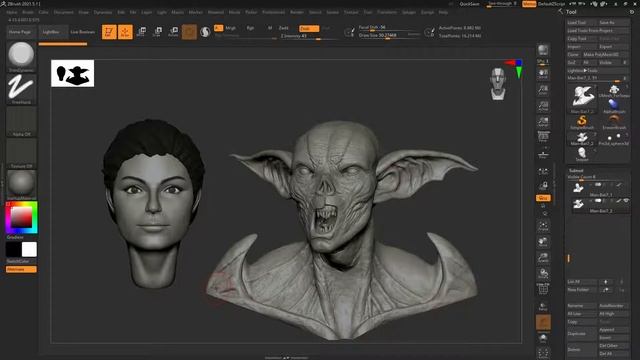Toggle the M material channel
This screenshot has width=640, height=360.
[270, 28]
